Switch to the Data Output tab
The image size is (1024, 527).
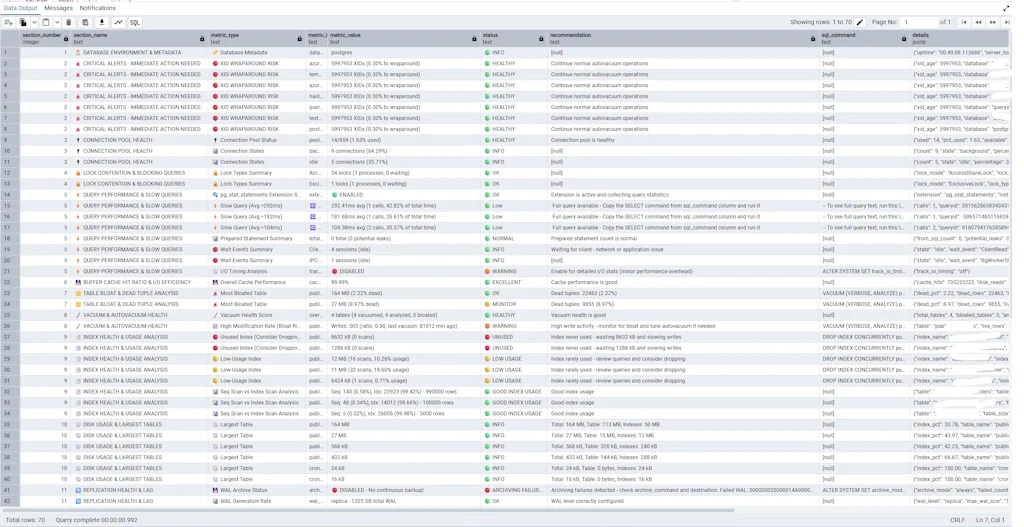[20, 8]
